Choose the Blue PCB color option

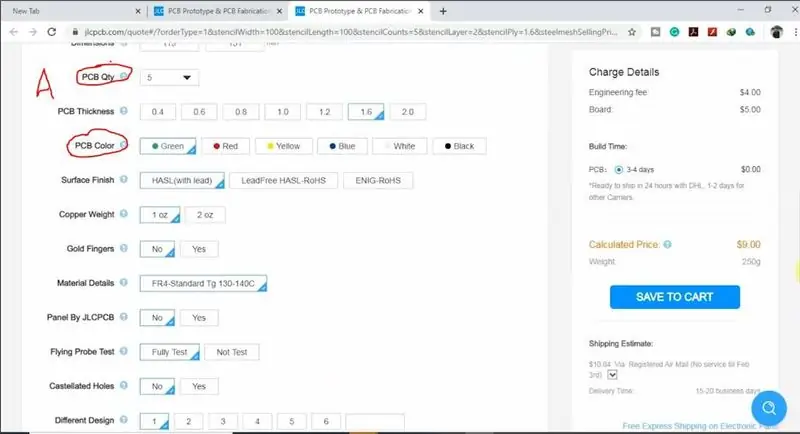(x=342, y=146)
